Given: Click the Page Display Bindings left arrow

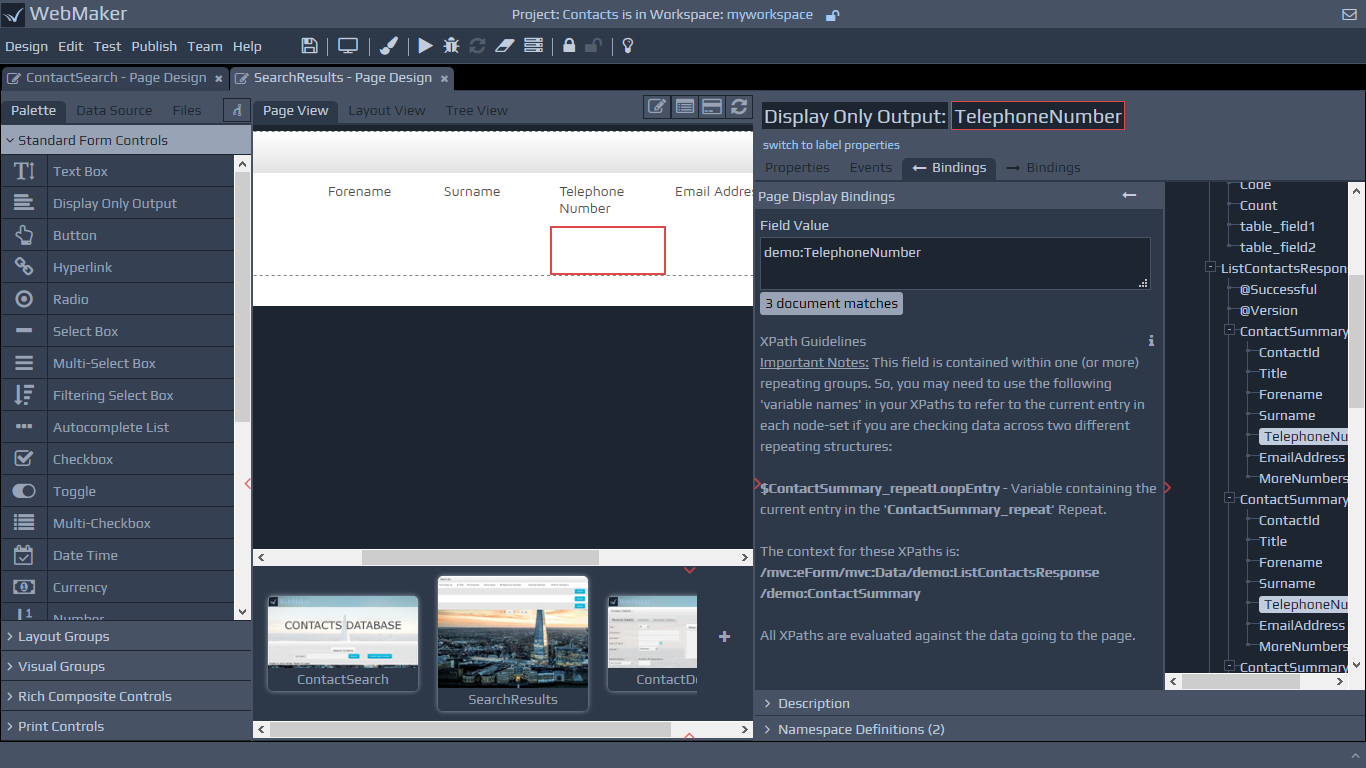Looking at the screenshot, I should click(x=1129, y=196).
